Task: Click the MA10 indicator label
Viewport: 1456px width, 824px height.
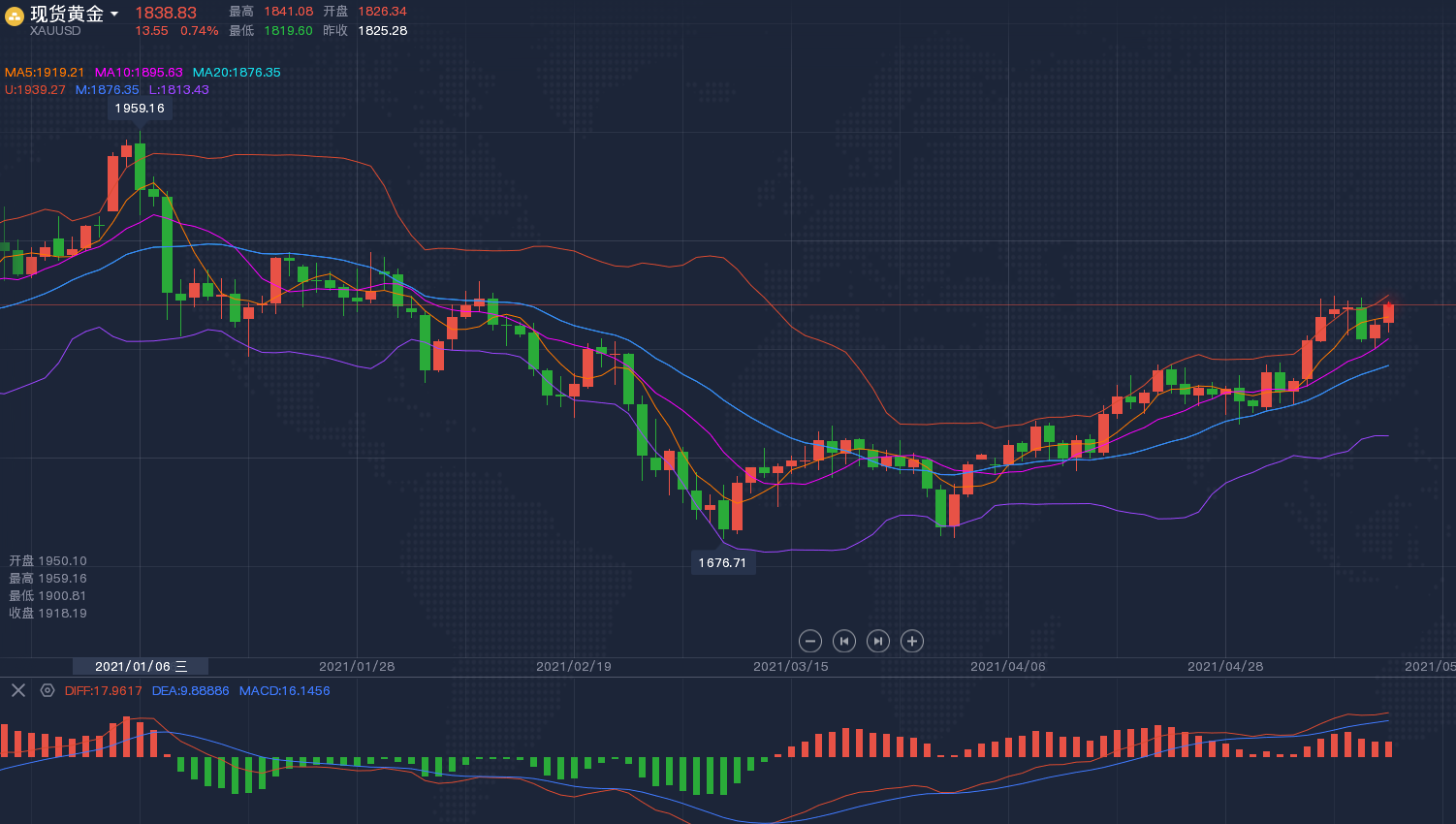Action: tap(139, 73)
